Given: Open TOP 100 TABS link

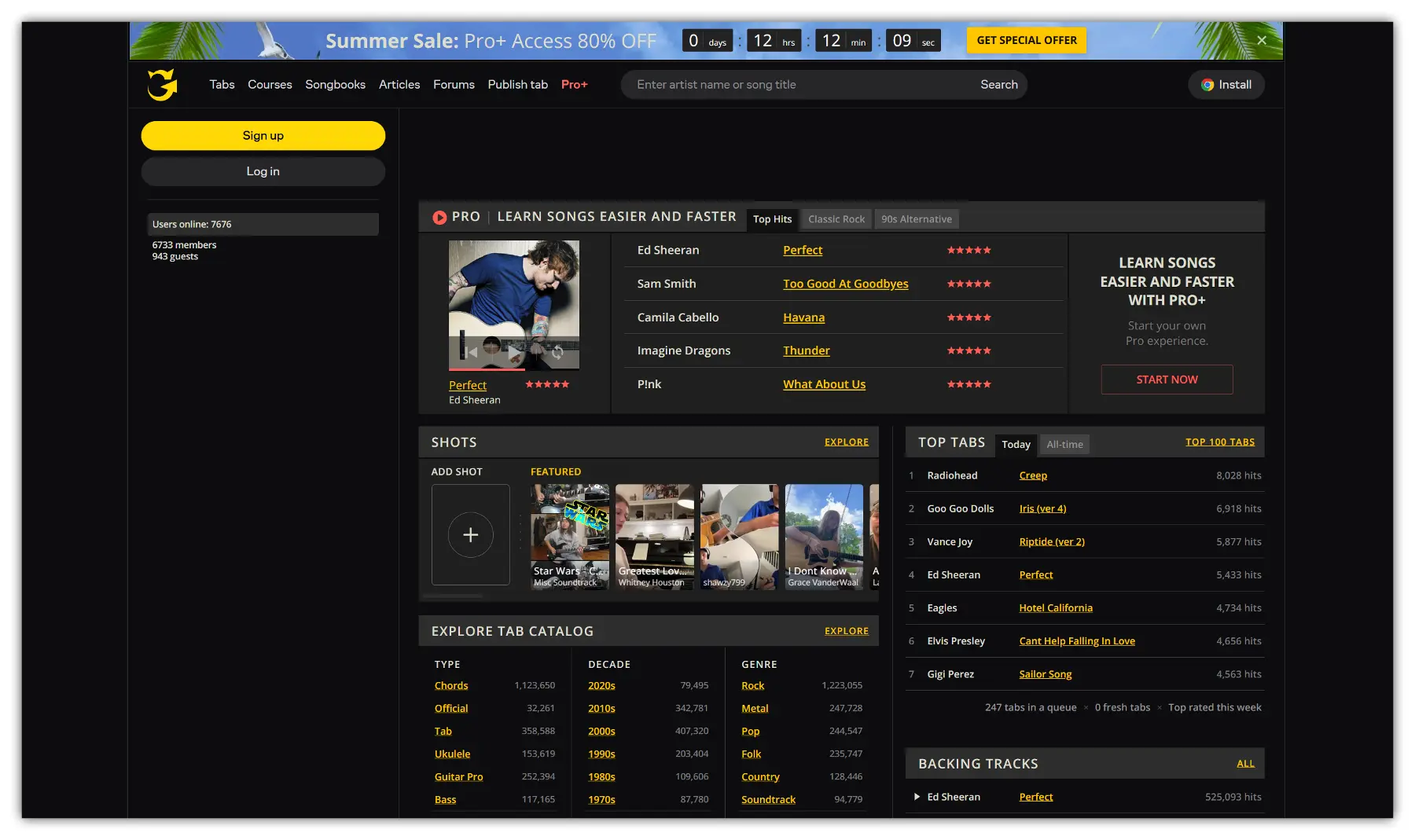Looking at the screenshot, I should [x=1220, y=442].
